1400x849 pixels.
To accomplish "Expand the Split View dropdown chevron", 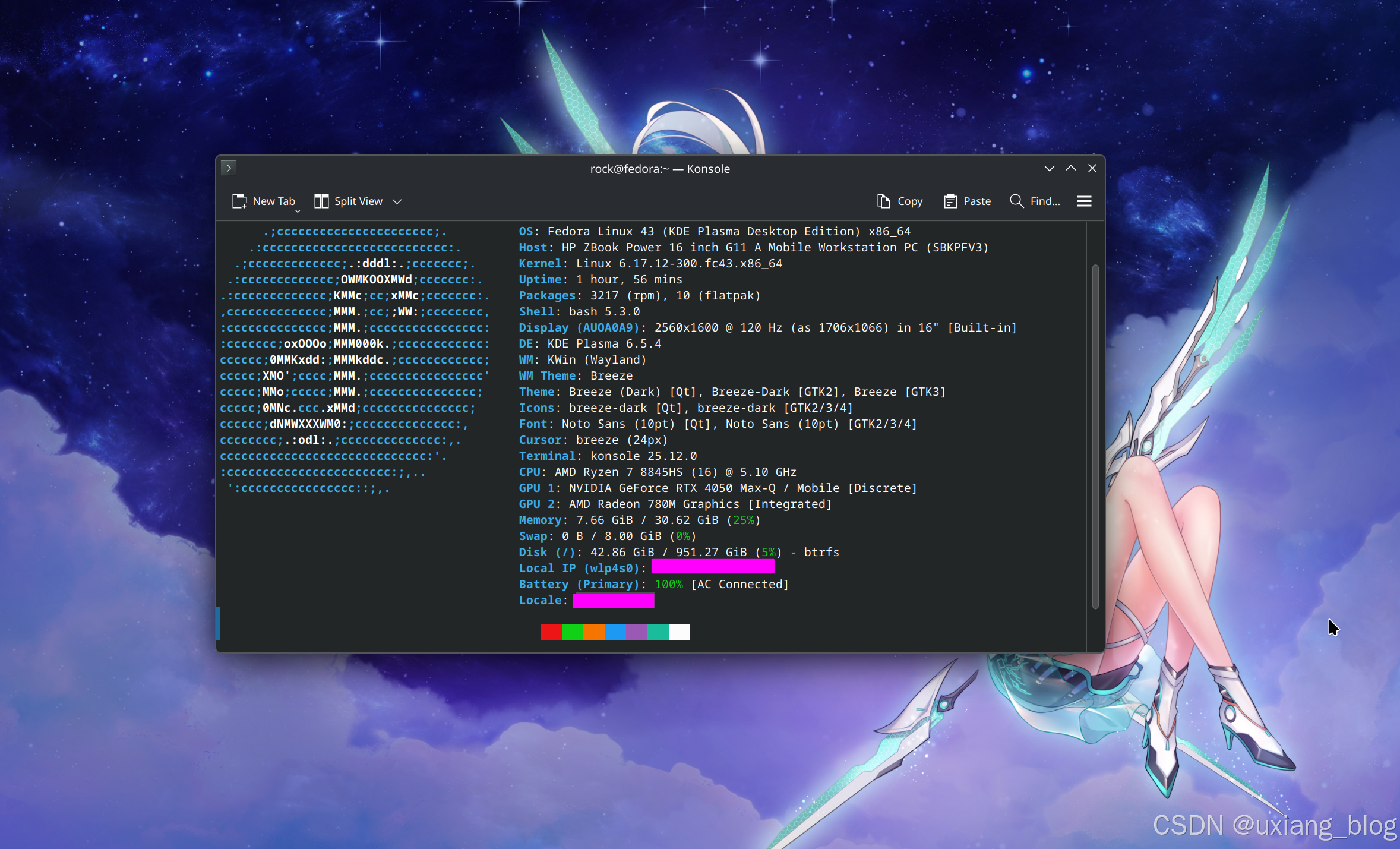I will [397, 202].
